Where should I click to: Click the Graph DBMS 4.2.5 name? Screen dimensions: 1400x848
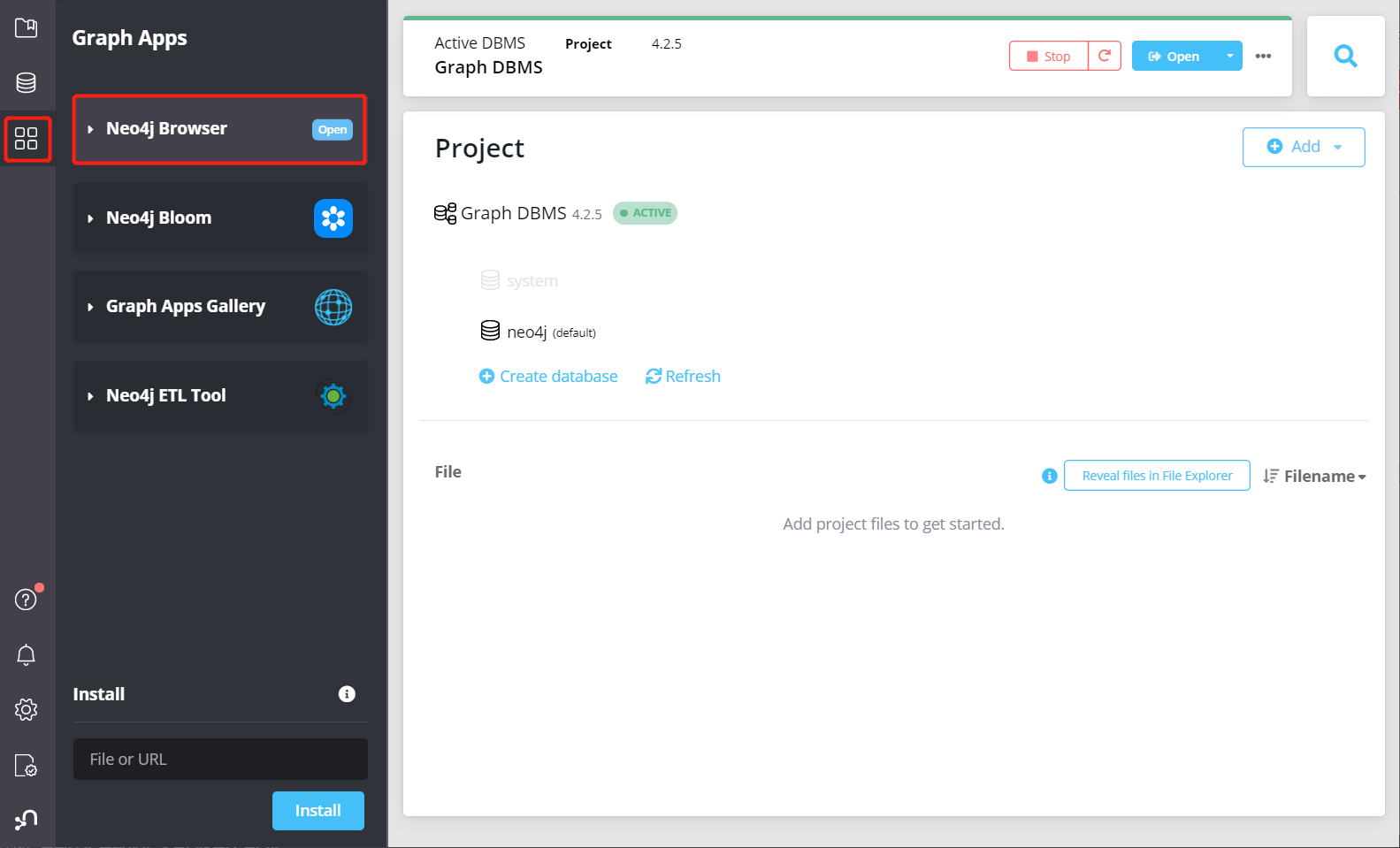pyautogui.click(x=532, y=213)
